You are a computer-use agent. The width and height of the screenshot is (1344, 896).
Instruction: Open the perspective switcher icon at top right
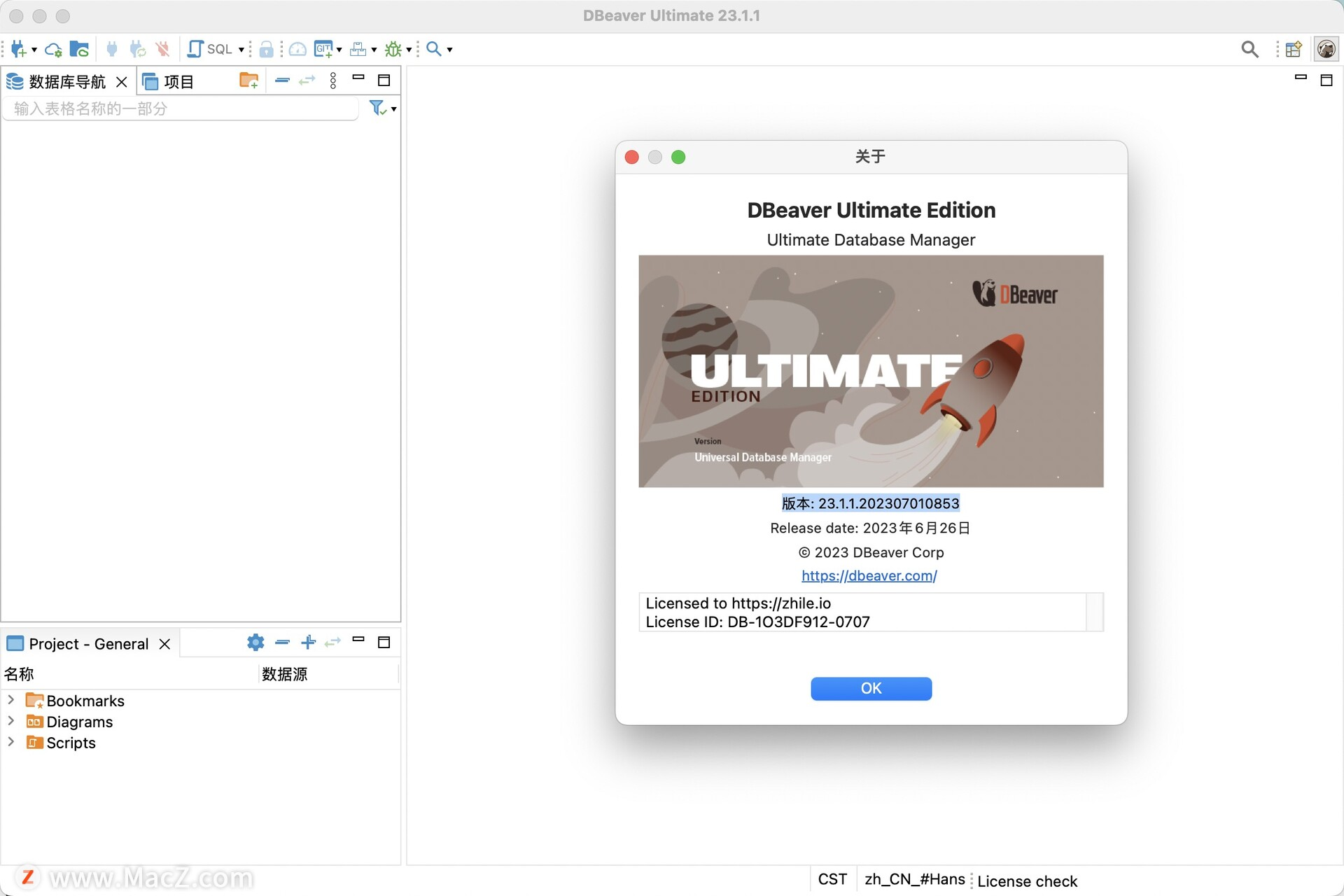(x=1294, y=49)
